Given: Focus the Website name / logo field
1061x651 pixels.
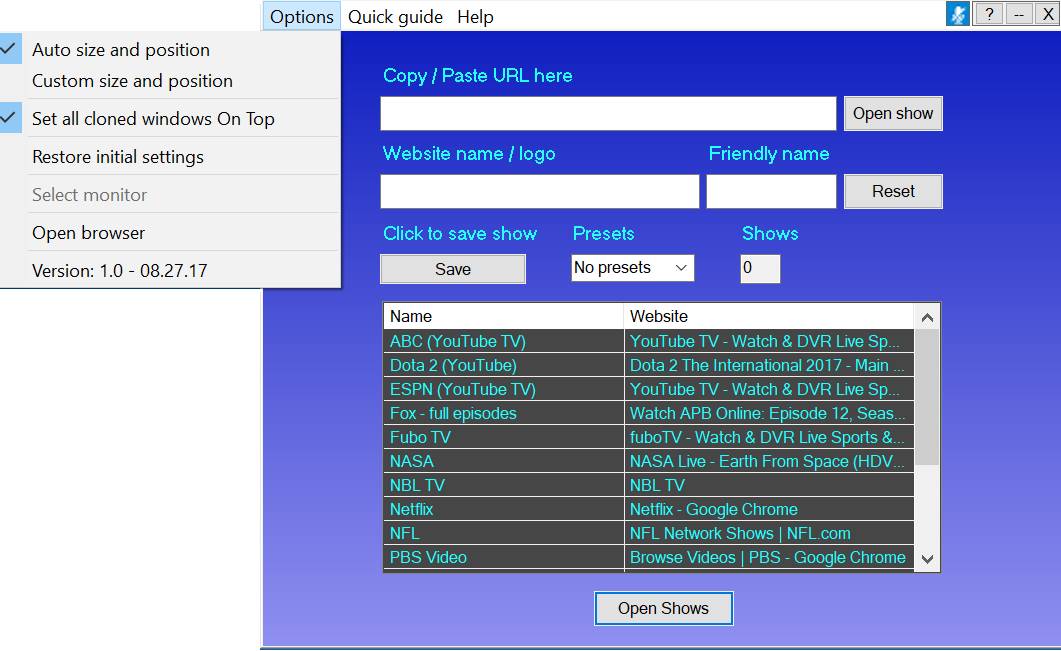Looking at the screenshot, I should [x=539, y=192].
